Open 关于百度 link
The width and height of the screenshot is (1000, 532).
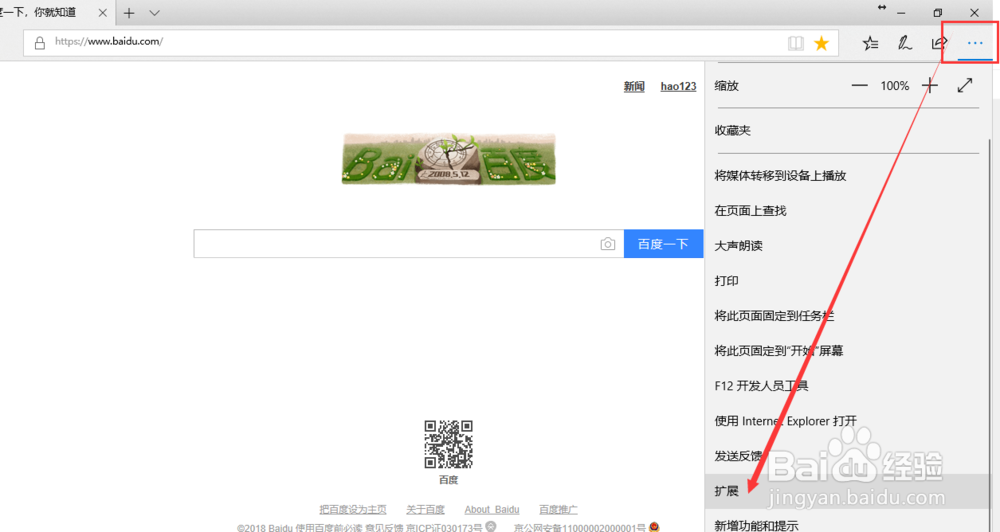(425, 510)
